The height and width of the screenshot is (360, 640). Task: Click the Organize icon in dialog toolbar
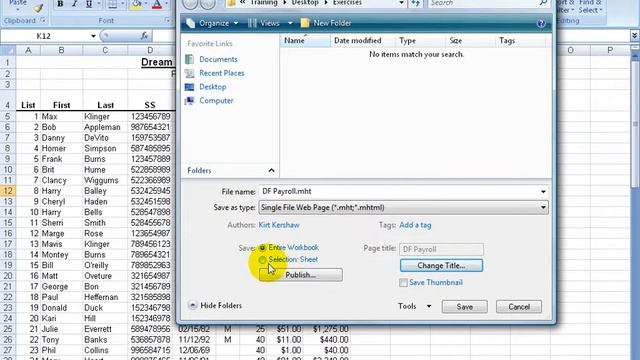point(191,23)
